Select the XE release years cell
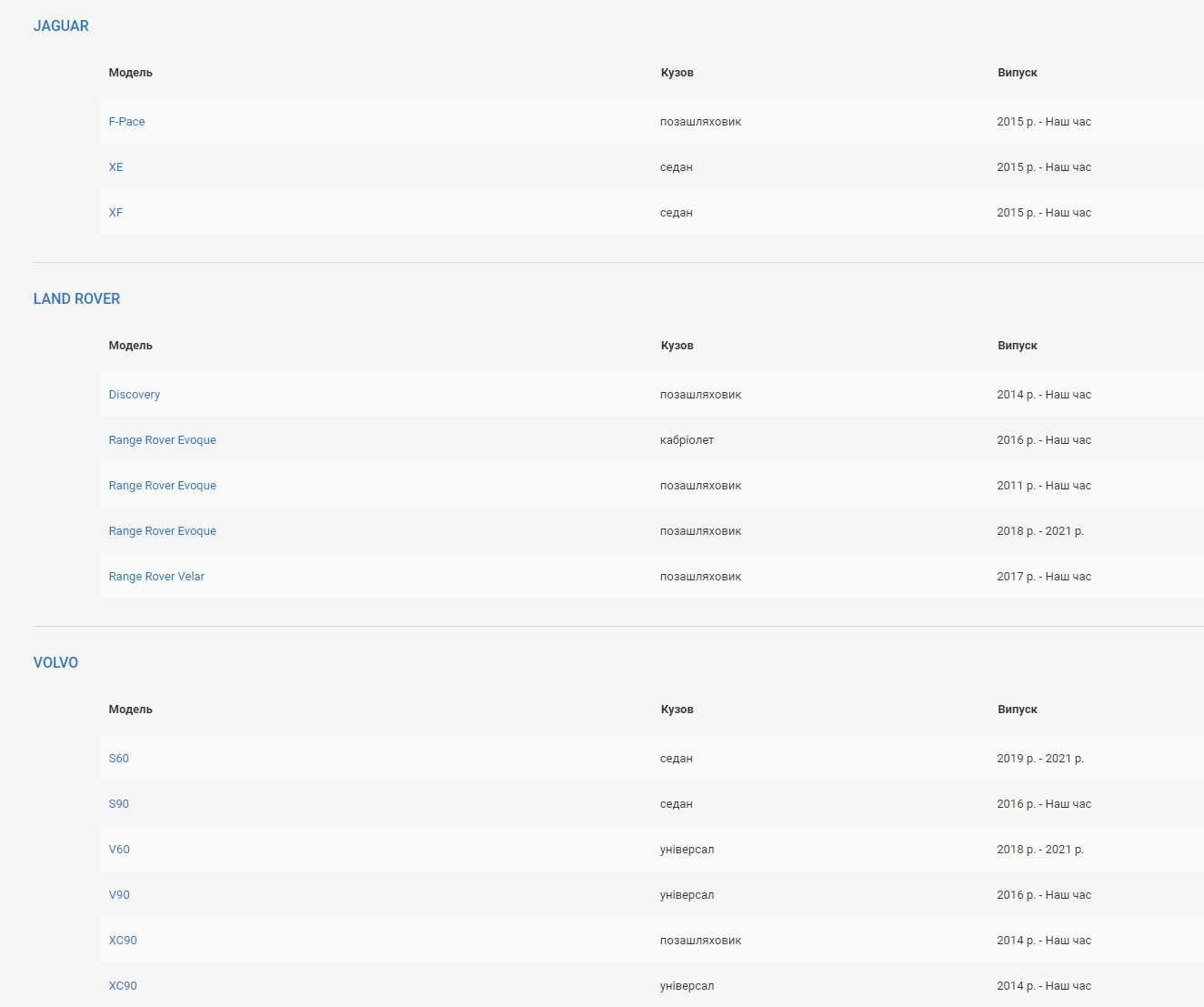The image size is (1204, 1007). click(x=1044, y=166)
